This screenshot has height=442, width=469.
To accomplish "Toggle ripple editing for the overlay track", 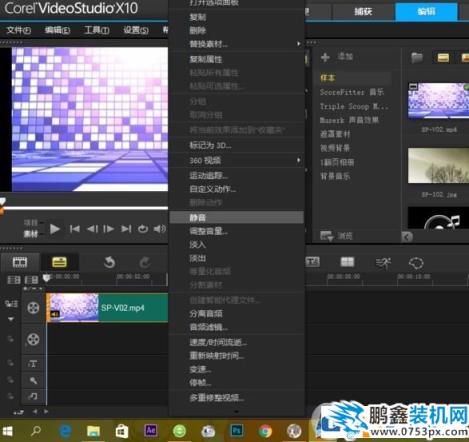I will [11, 339].
